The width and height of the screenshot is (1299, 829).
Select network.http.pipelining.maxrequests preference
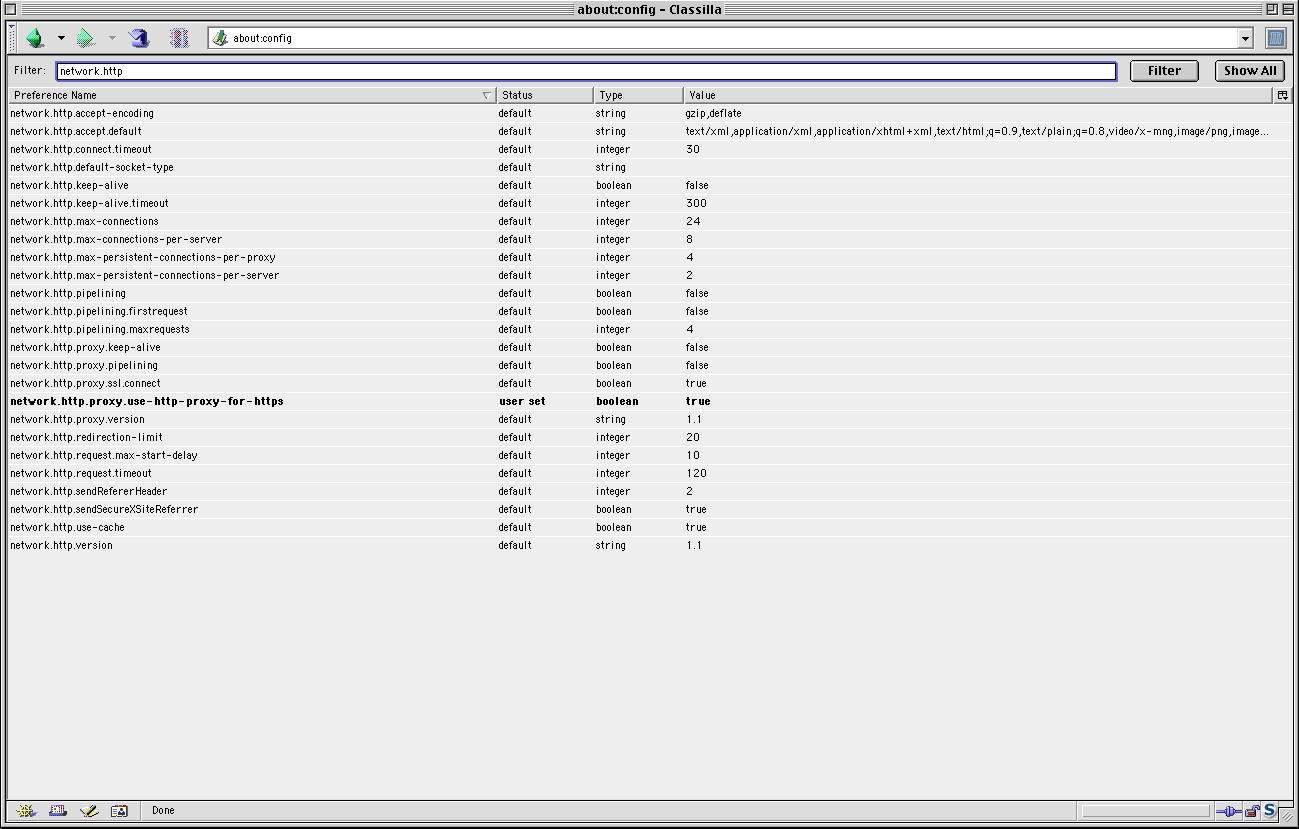coord(650,329)
